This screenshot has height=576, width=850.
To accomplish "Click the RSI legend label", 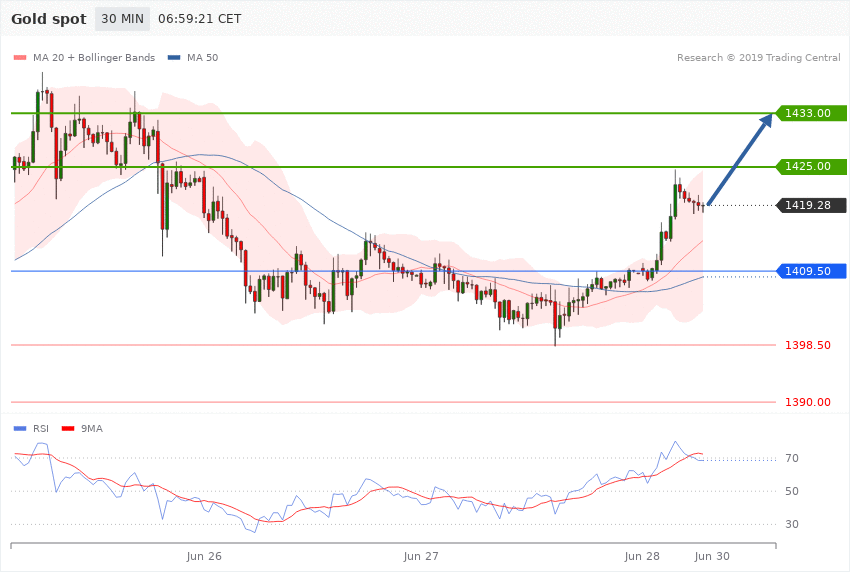I will tap(41, 429).
